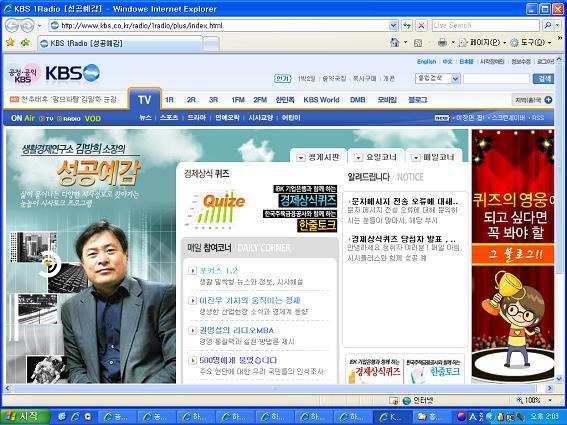Click the KBS 1Radio browser tab
The image size is (567, 425).
point(120,43)
